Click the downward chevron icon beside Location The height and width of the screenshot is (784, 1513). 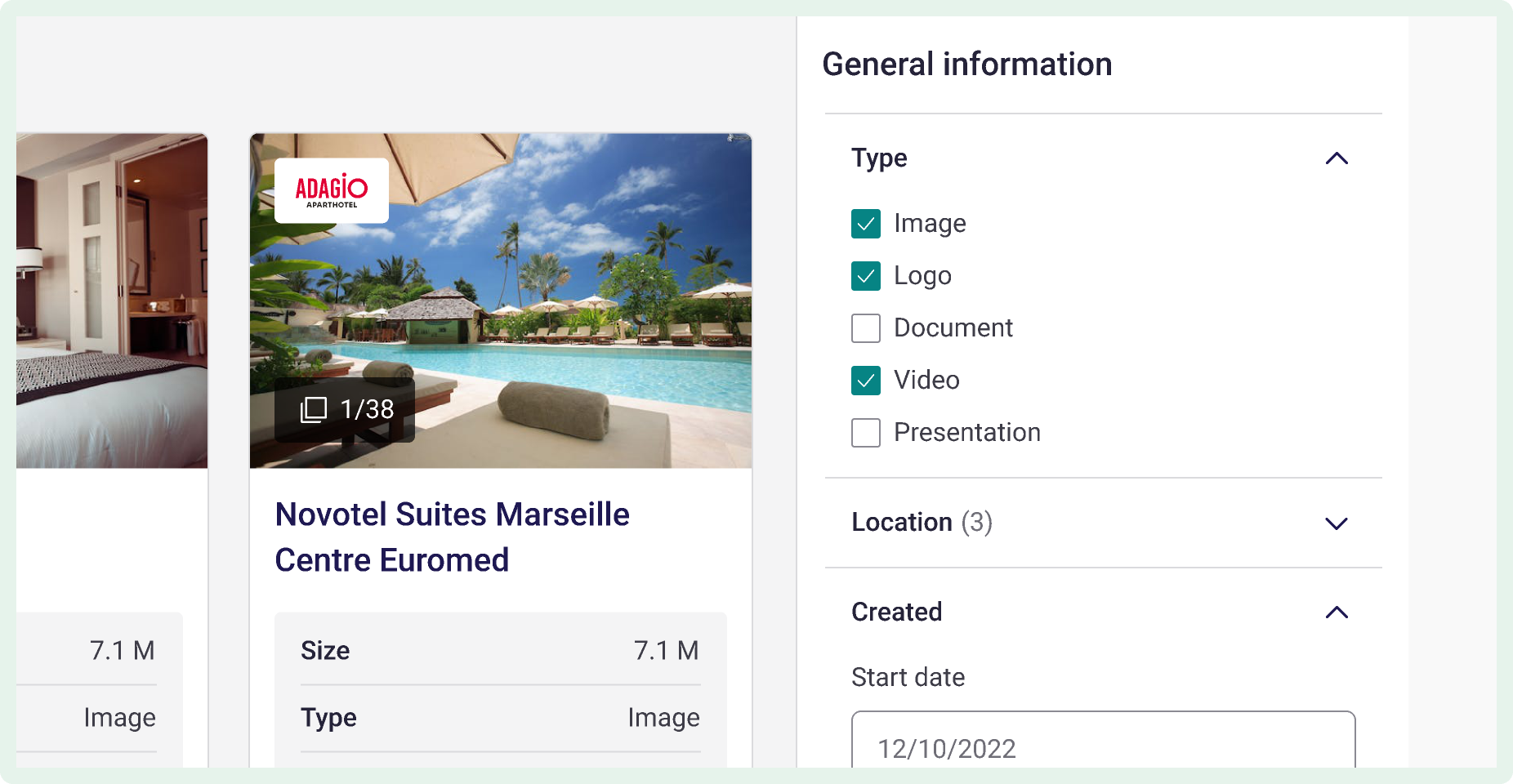pyautogui.click(x=1337, y=524)
